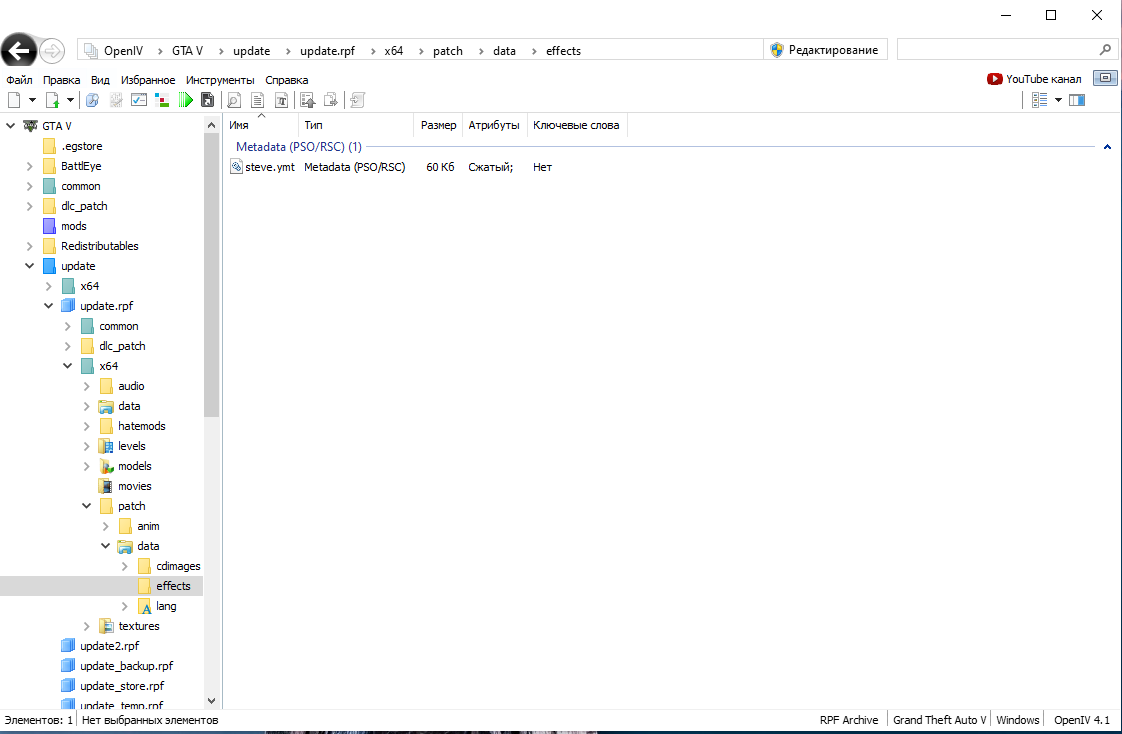This screenshot has width=1122, height=734.
Task: Click the red-green blocks toolbar icon
Action: coord(162,100)
